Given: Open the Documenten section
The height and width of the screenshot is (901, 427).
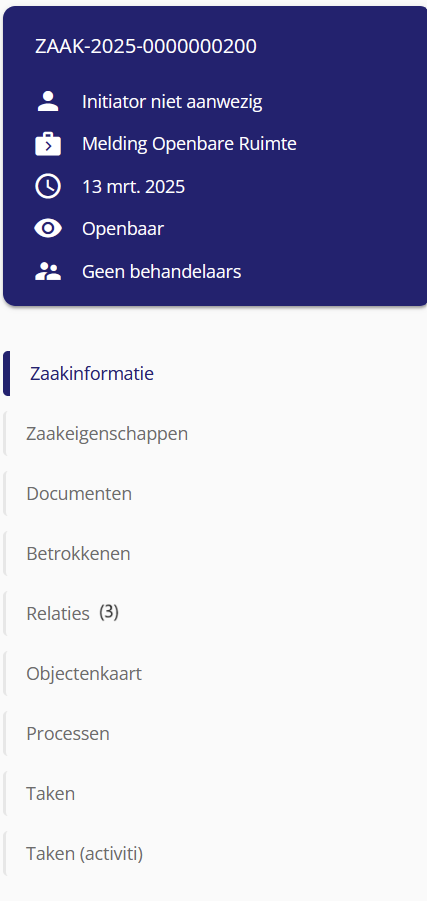Looking at the screenshot, I should tap(215, 494).
